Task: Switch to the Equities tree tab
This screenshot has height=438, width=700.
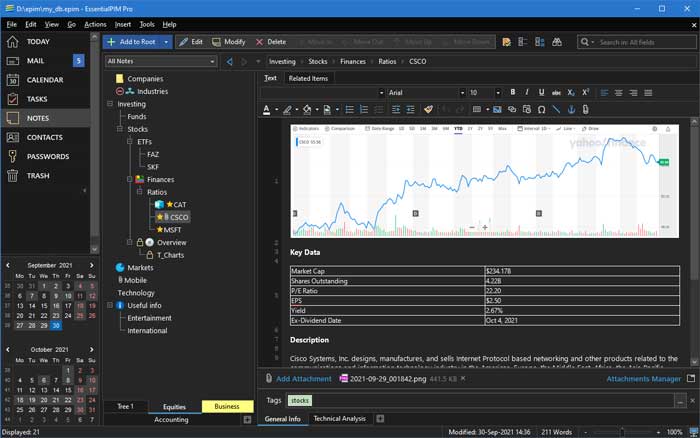Action: 174,407
